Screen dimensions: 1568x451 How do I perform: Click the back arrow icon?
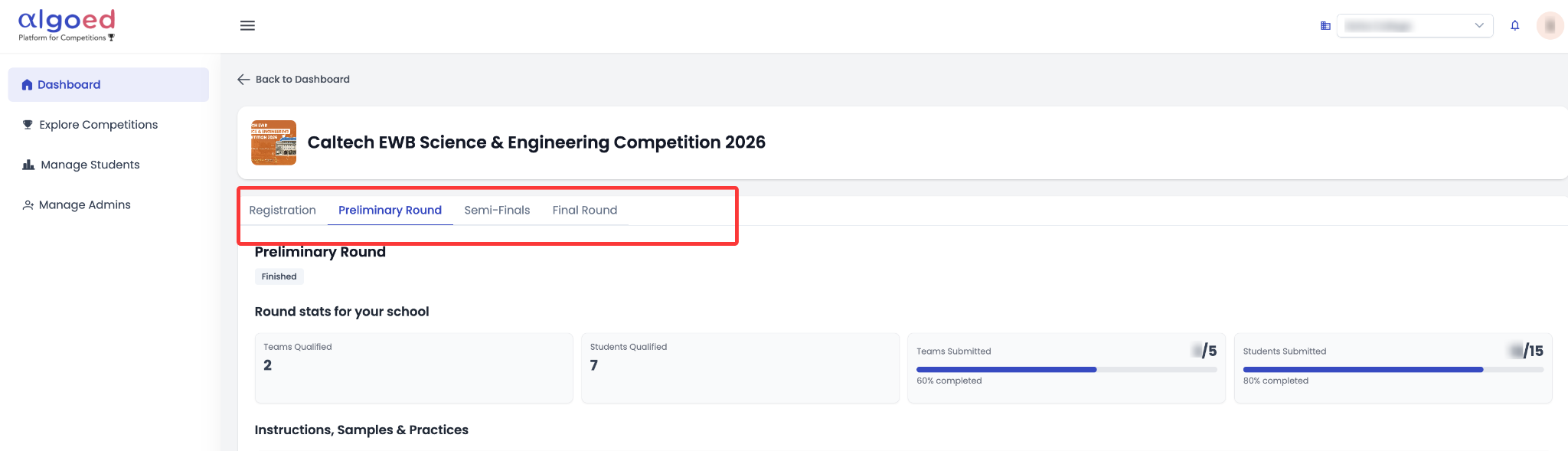[243, 79]
